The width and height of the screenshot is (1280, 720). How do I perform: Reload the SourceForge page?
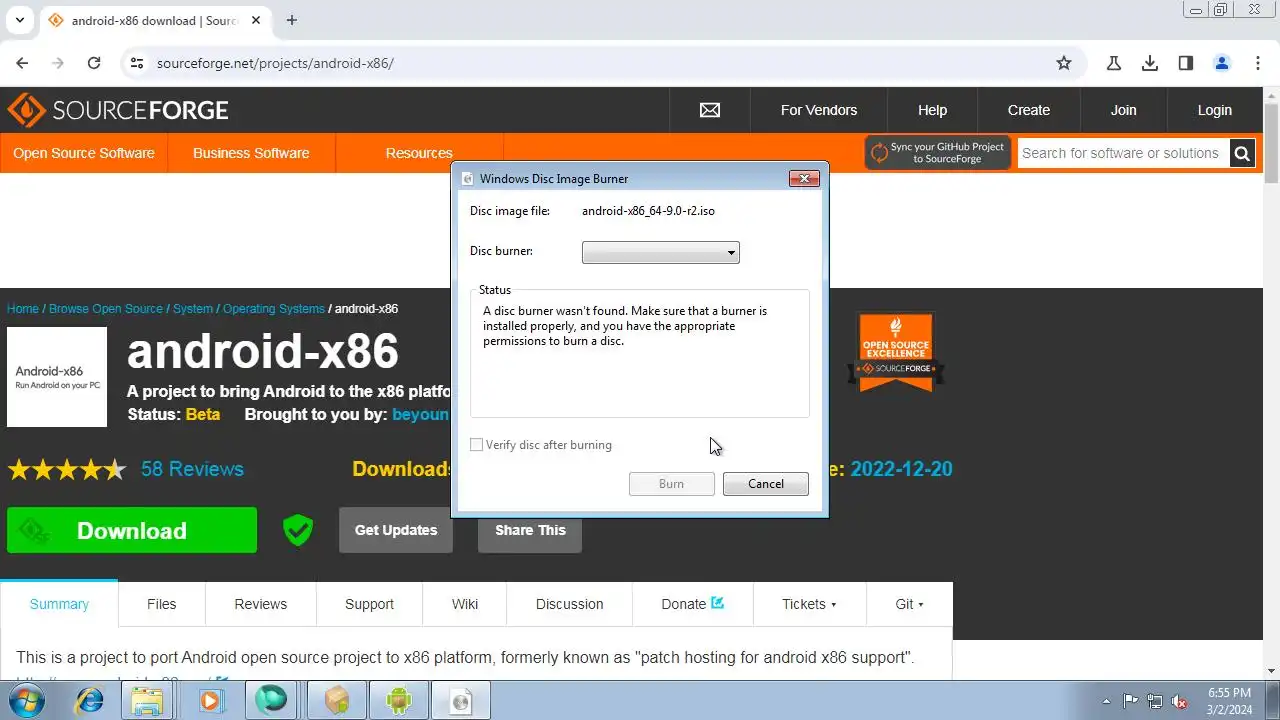pos(94,63)
